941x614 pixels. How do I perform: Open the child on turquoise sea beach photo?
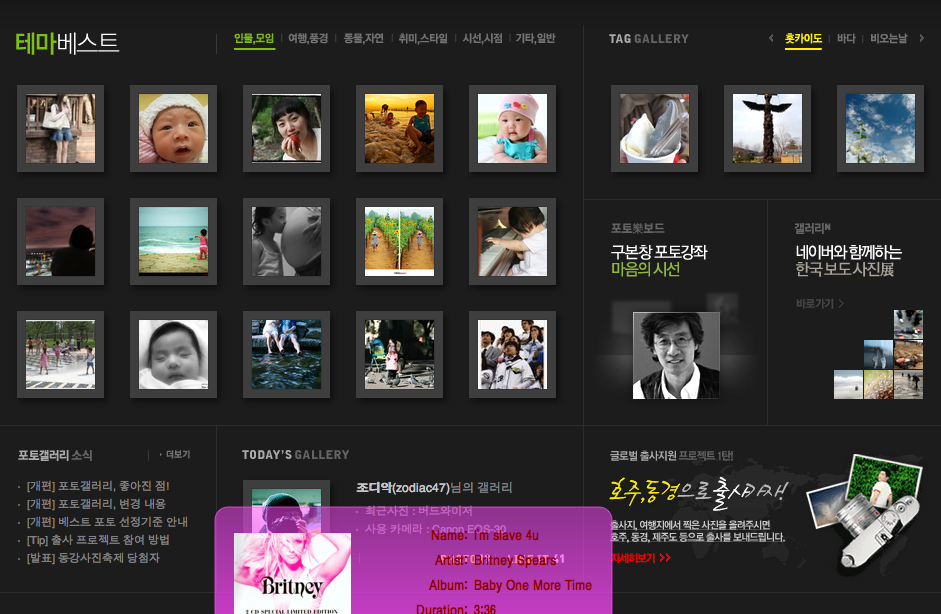[173, 241]
